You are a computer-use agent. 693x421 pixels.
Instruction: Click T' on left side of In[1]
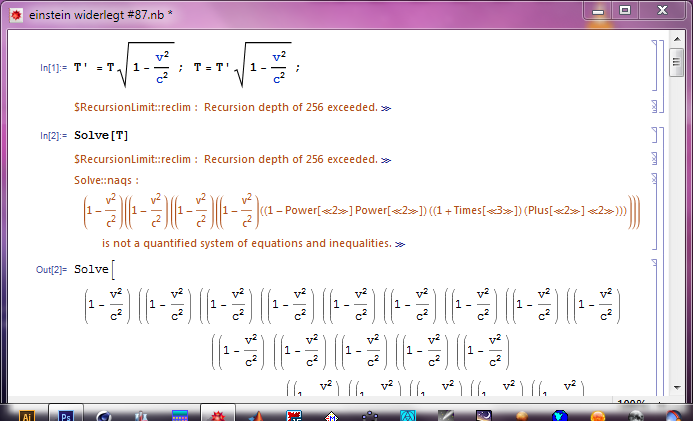pos(80,68)
